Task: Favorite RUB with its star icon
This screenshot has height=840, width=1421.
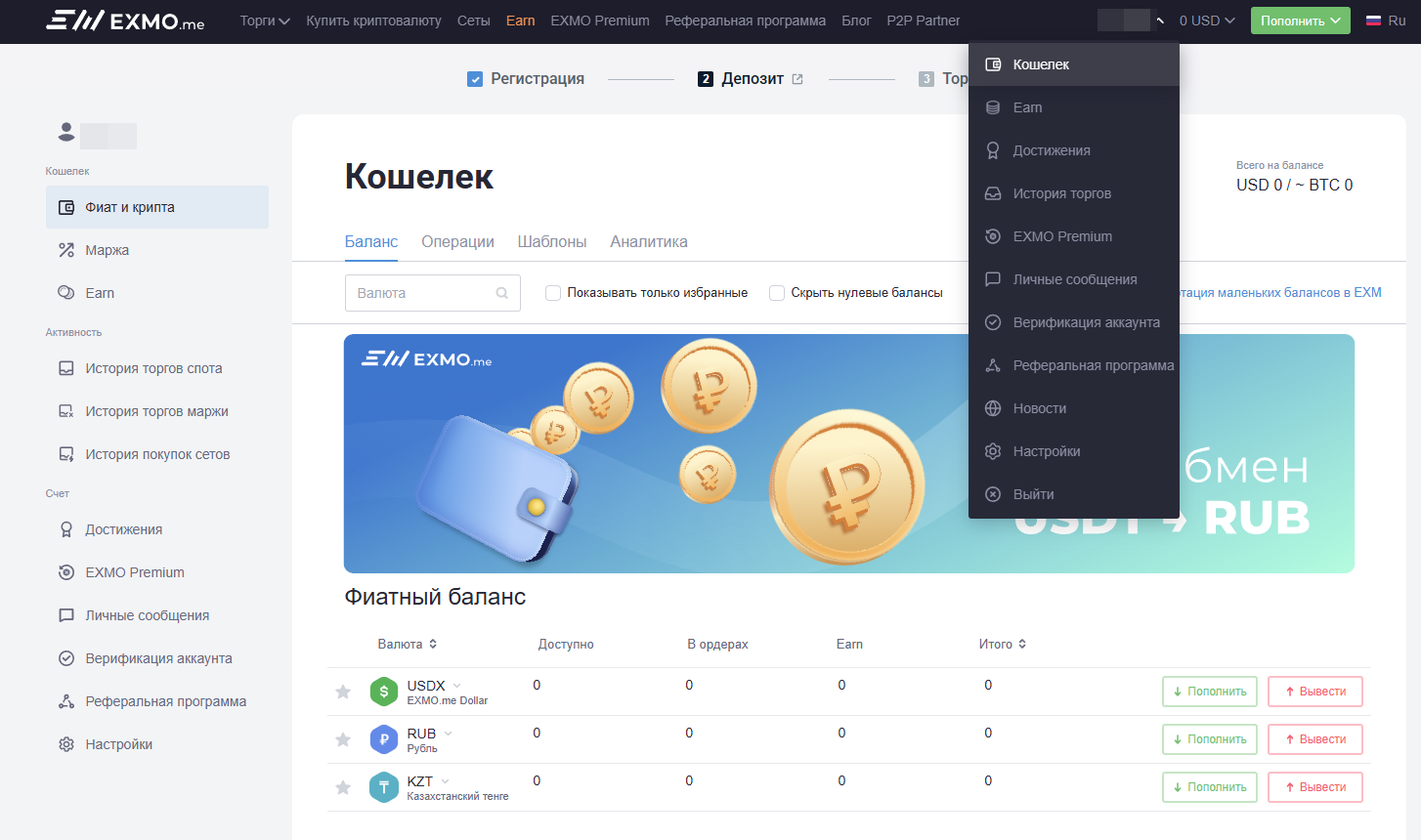Action: [343, 739]
